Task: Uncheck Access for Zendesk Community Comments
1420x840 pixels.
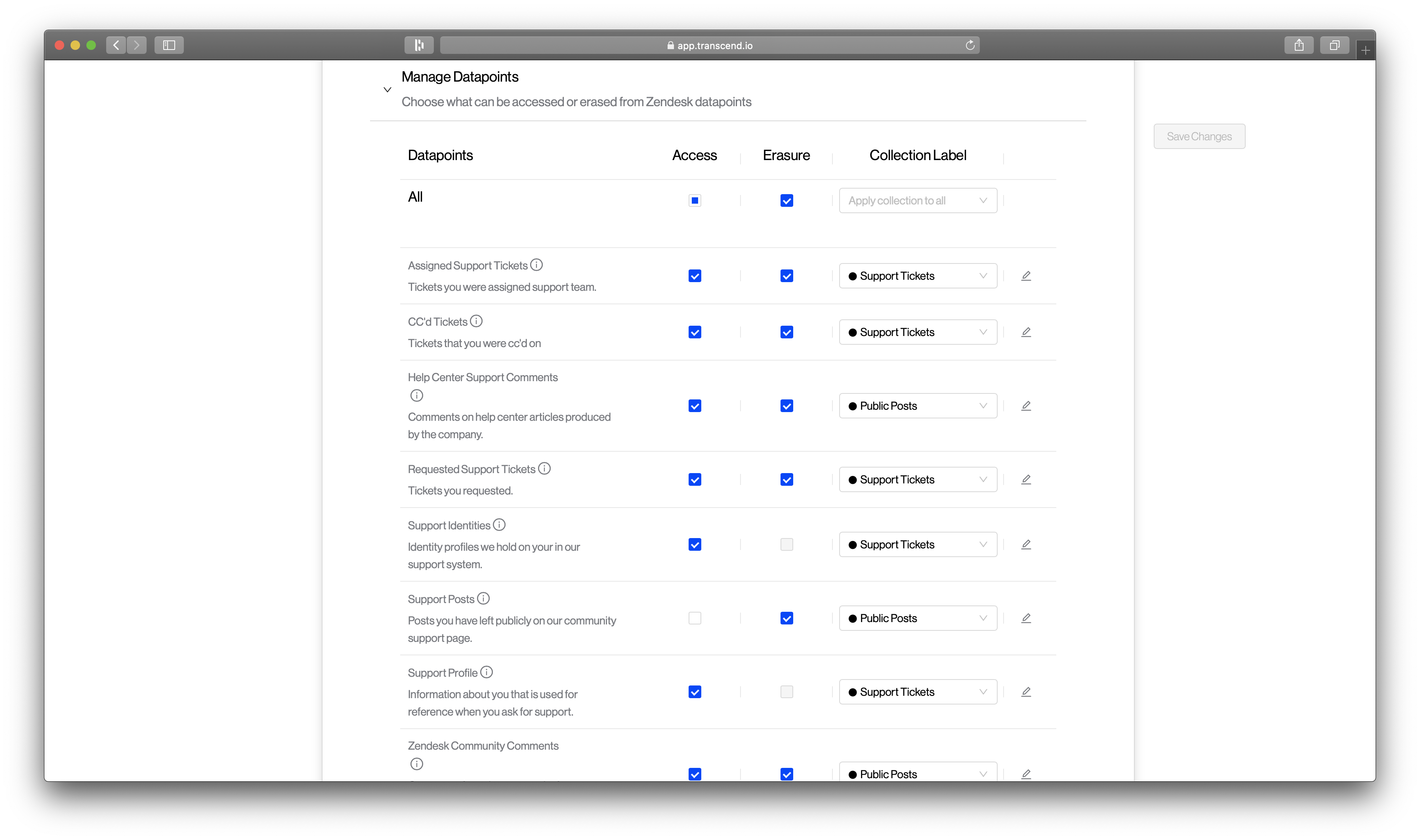Action: pyautogui.click(x=695, y=774)
